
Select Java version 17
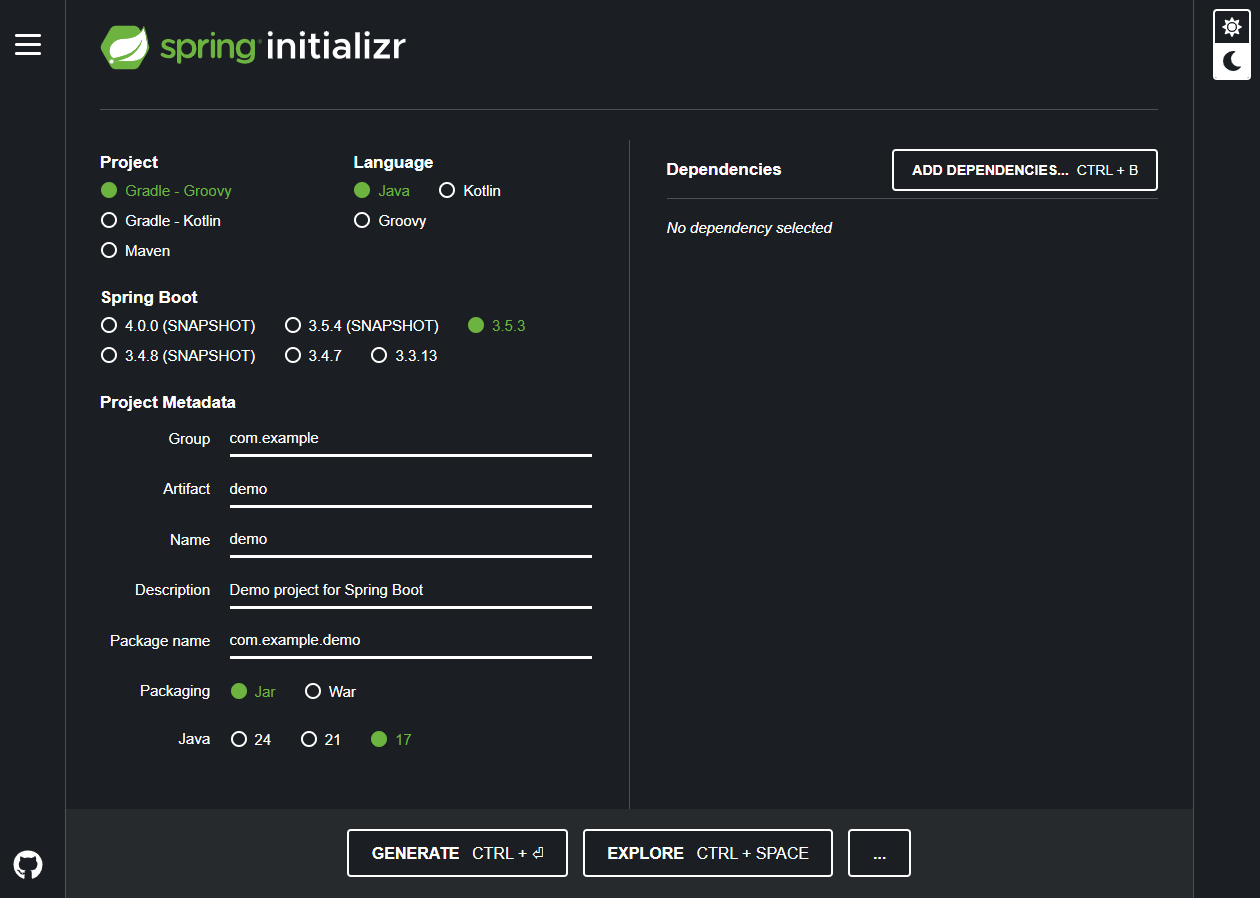391,739
